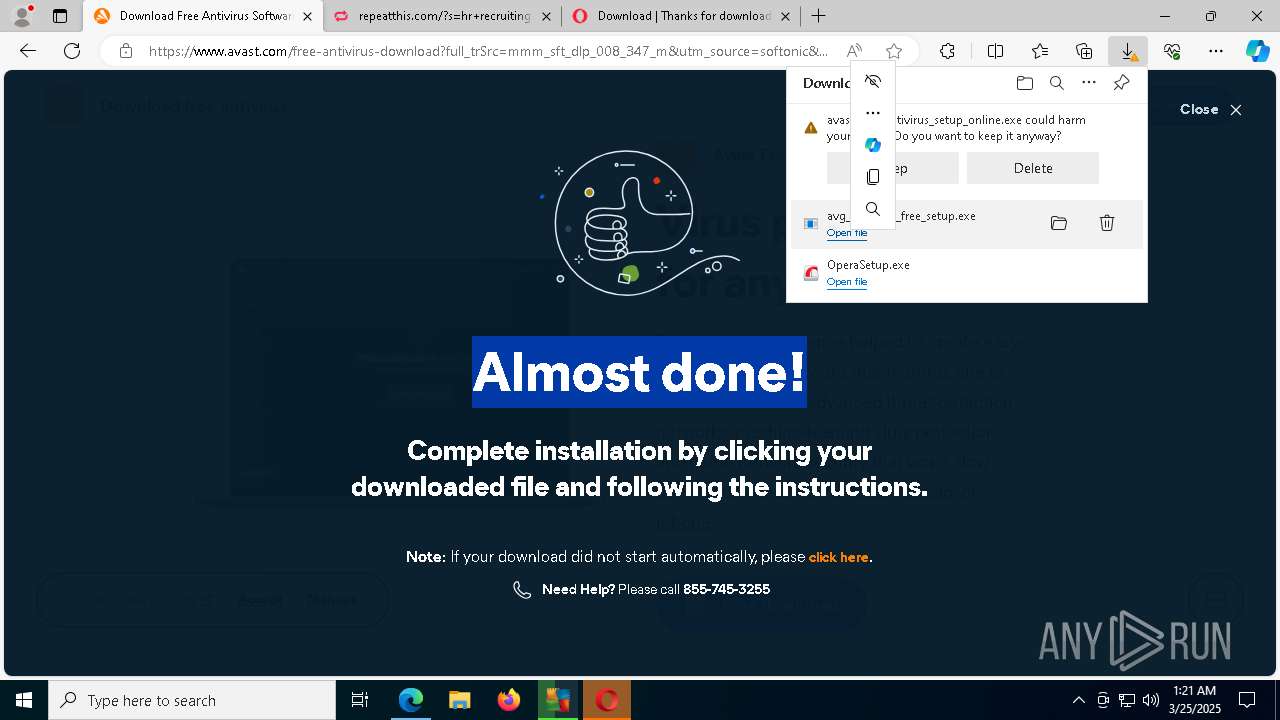Go back to the previous page
Viewport: 1280px width, 720px height.
tap(28, 51)
